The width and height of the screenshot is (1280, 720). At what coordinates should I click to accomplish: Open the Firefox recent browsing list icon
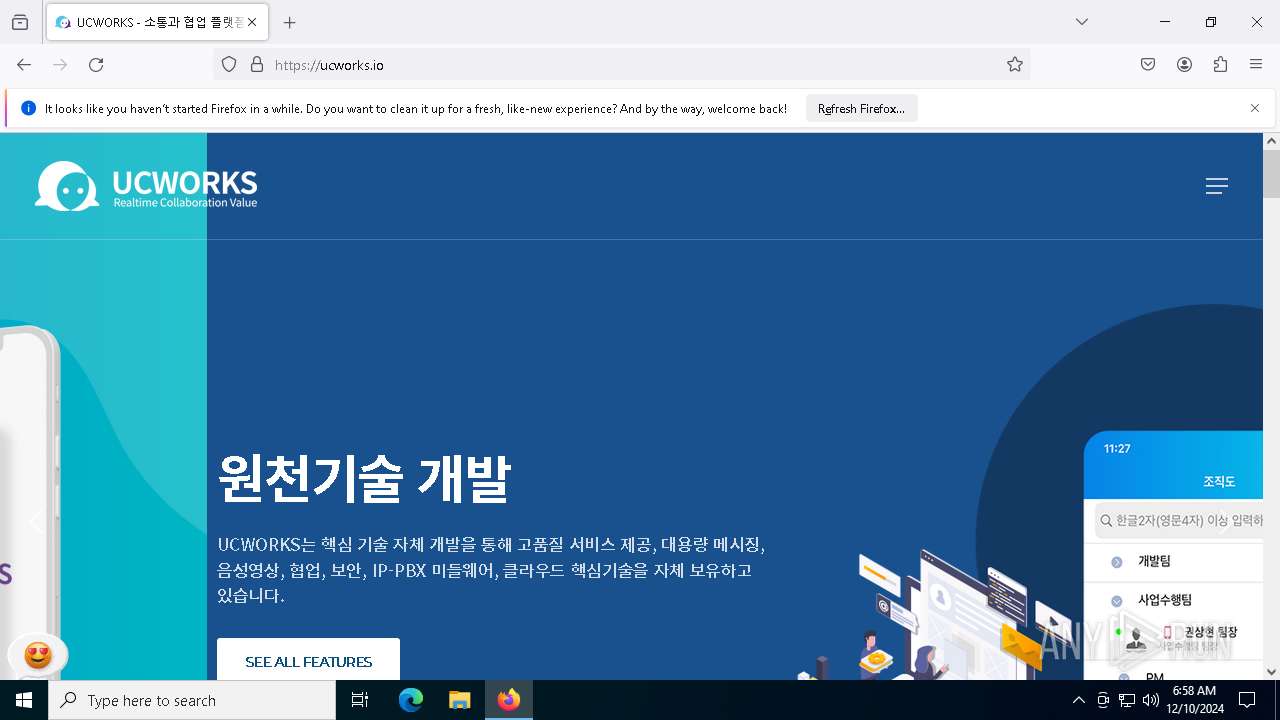coord(20,22)
